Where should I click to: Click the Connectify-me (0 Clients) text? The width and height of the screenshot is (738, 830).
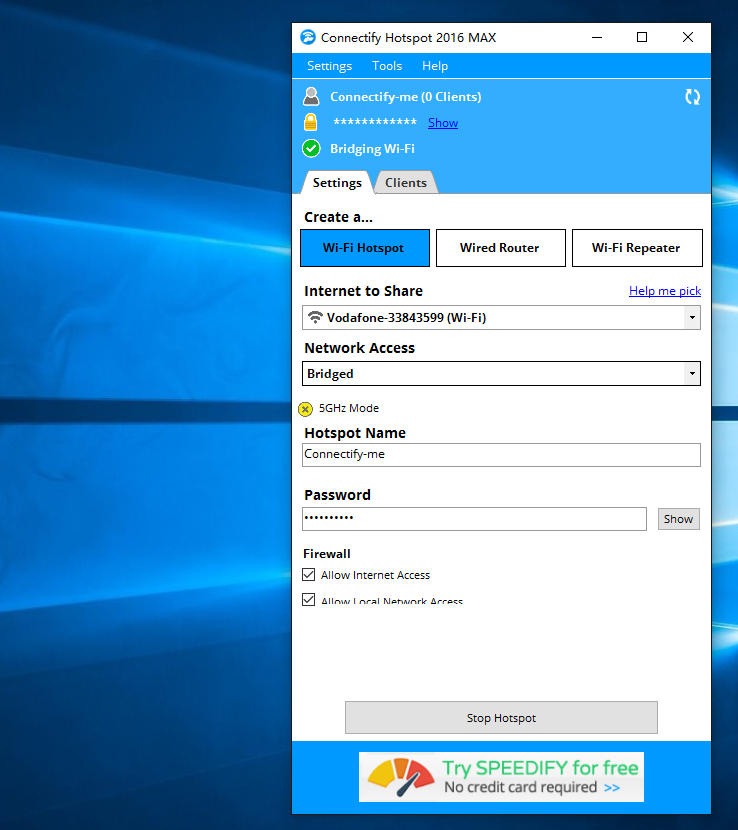[406, 97]
